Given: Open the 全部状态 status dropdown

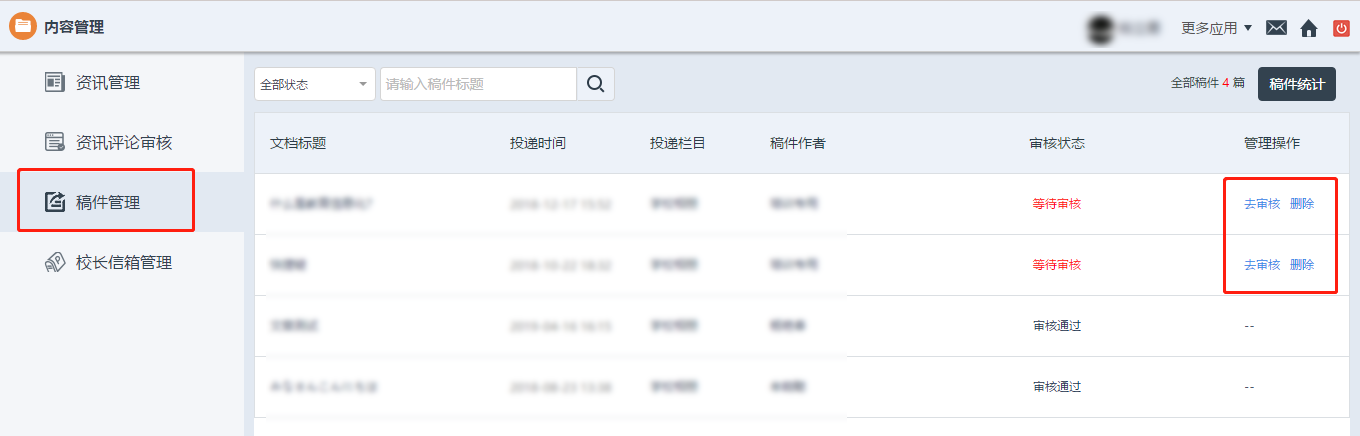Looking at the screenshot, I should [x=314, y=84].
